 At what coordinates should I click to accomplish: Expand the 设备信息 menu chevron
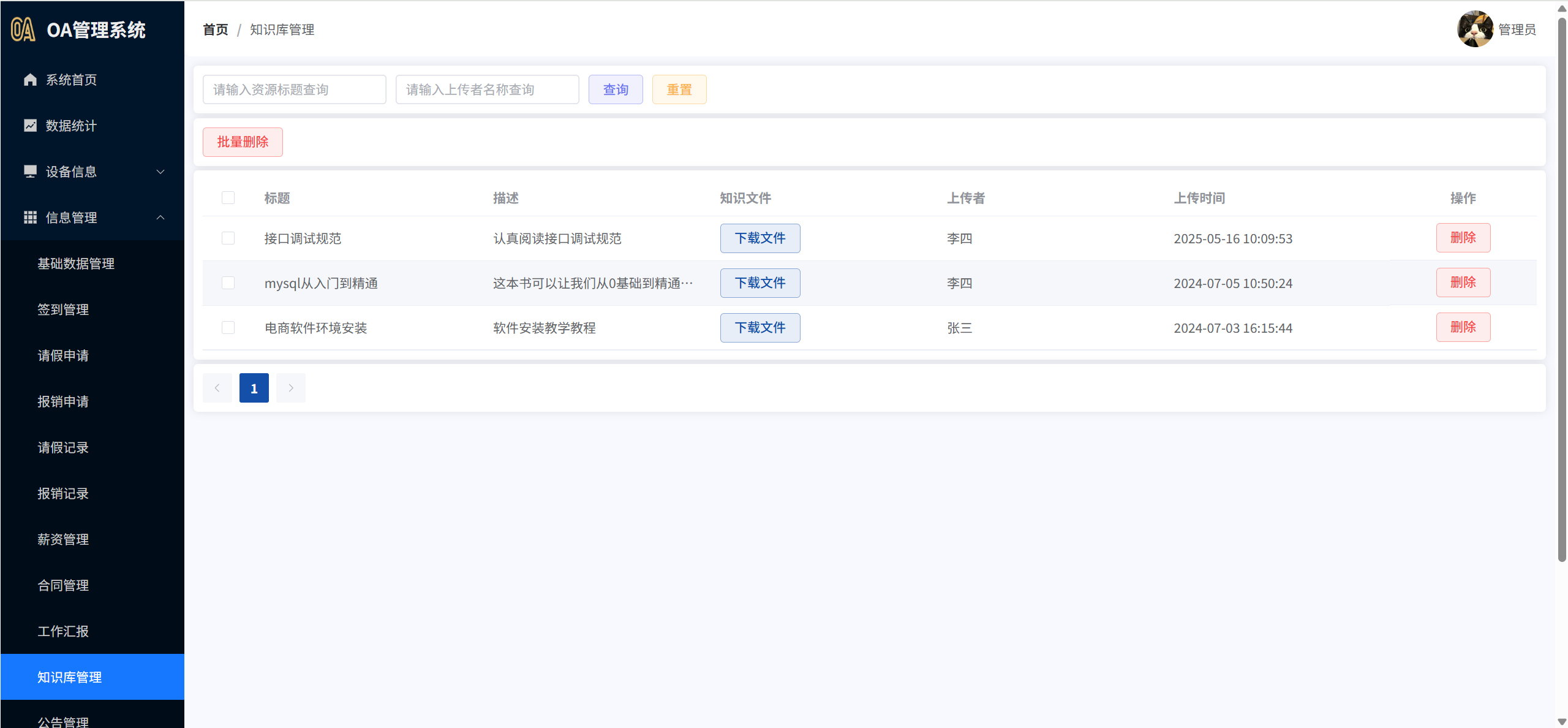pos(160,172)
